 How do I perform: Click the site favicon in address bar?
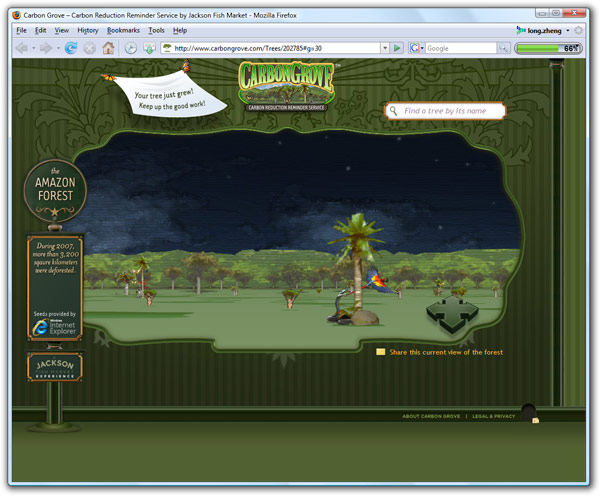tap(167, 48)
